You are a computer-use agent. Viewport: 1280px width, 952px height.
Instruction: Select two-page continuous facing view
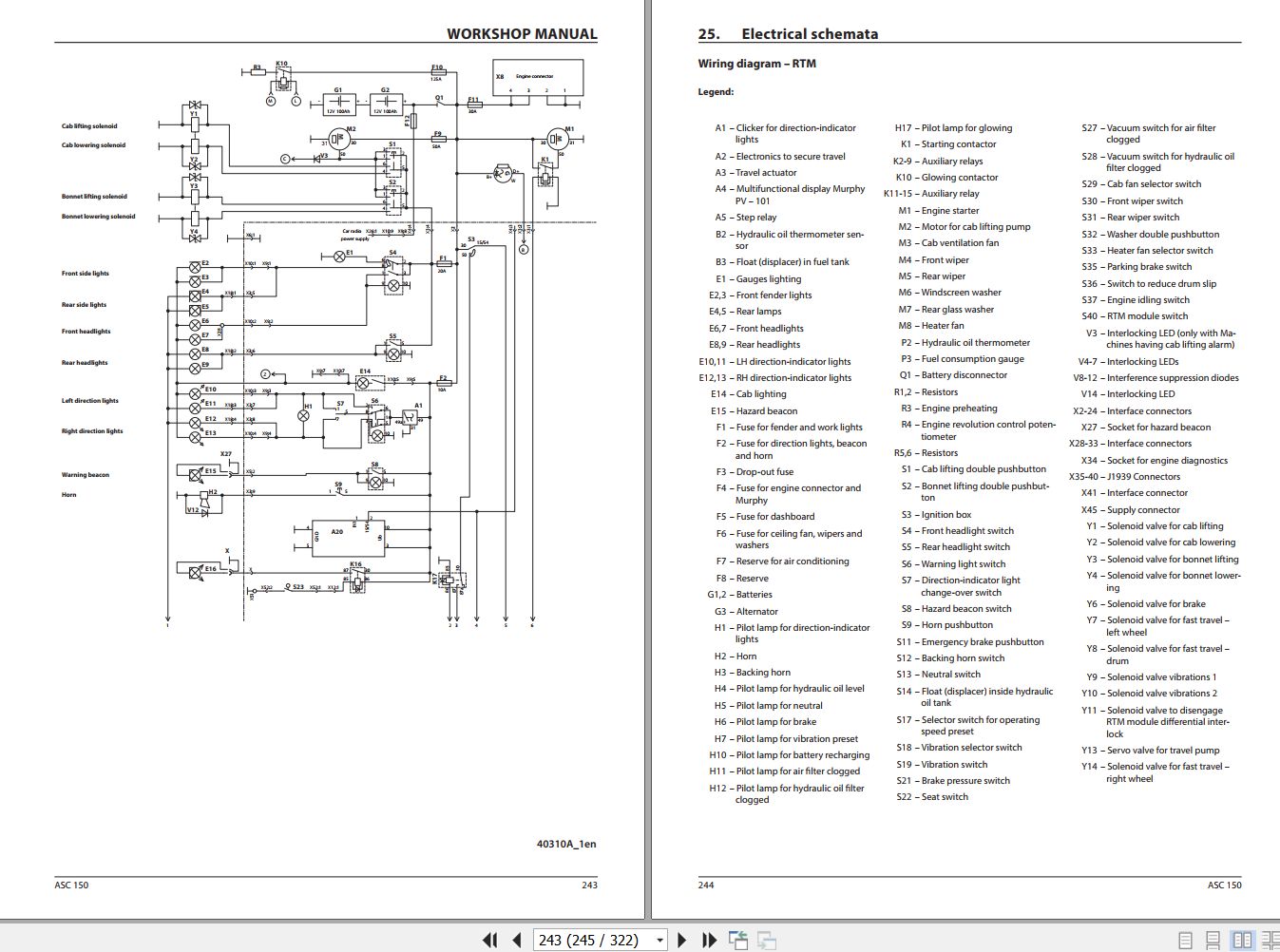click(x=1270, y=940)
